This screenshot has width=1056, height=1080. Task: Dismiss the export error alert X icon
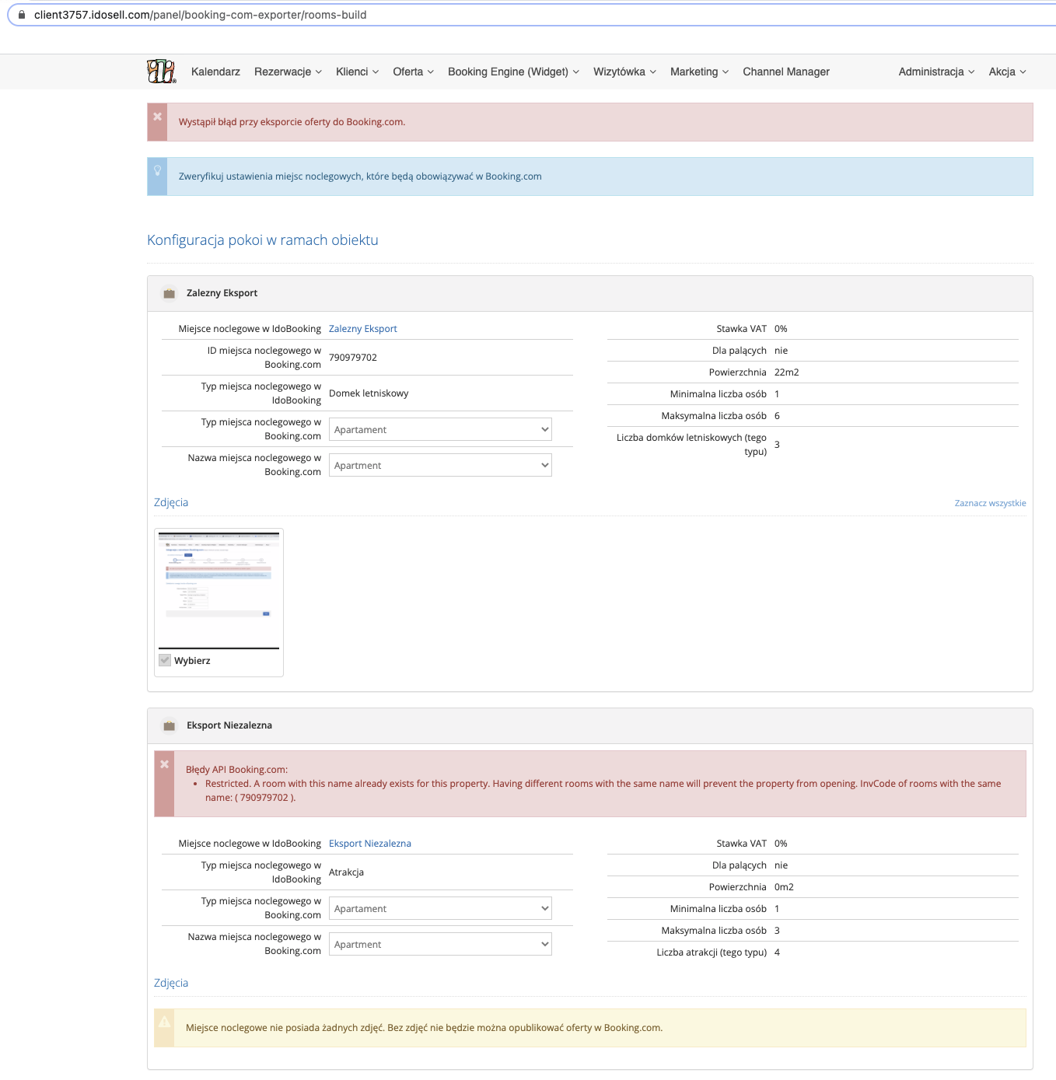coord(158,116)
